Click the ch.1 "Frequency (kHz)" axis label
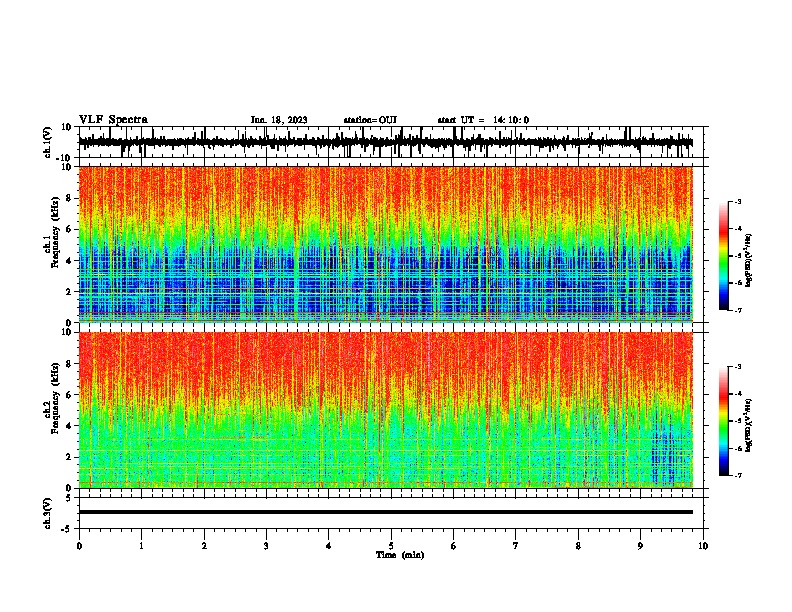 pyautogui.click(x=55, y=233)
